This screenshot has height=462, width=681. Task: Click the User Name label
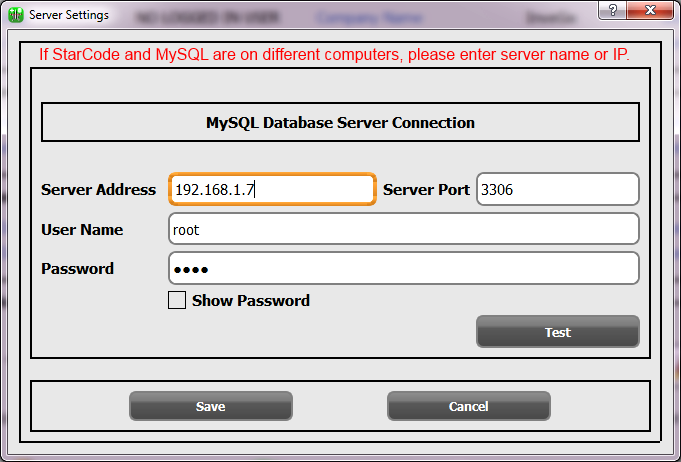[82, 229]
